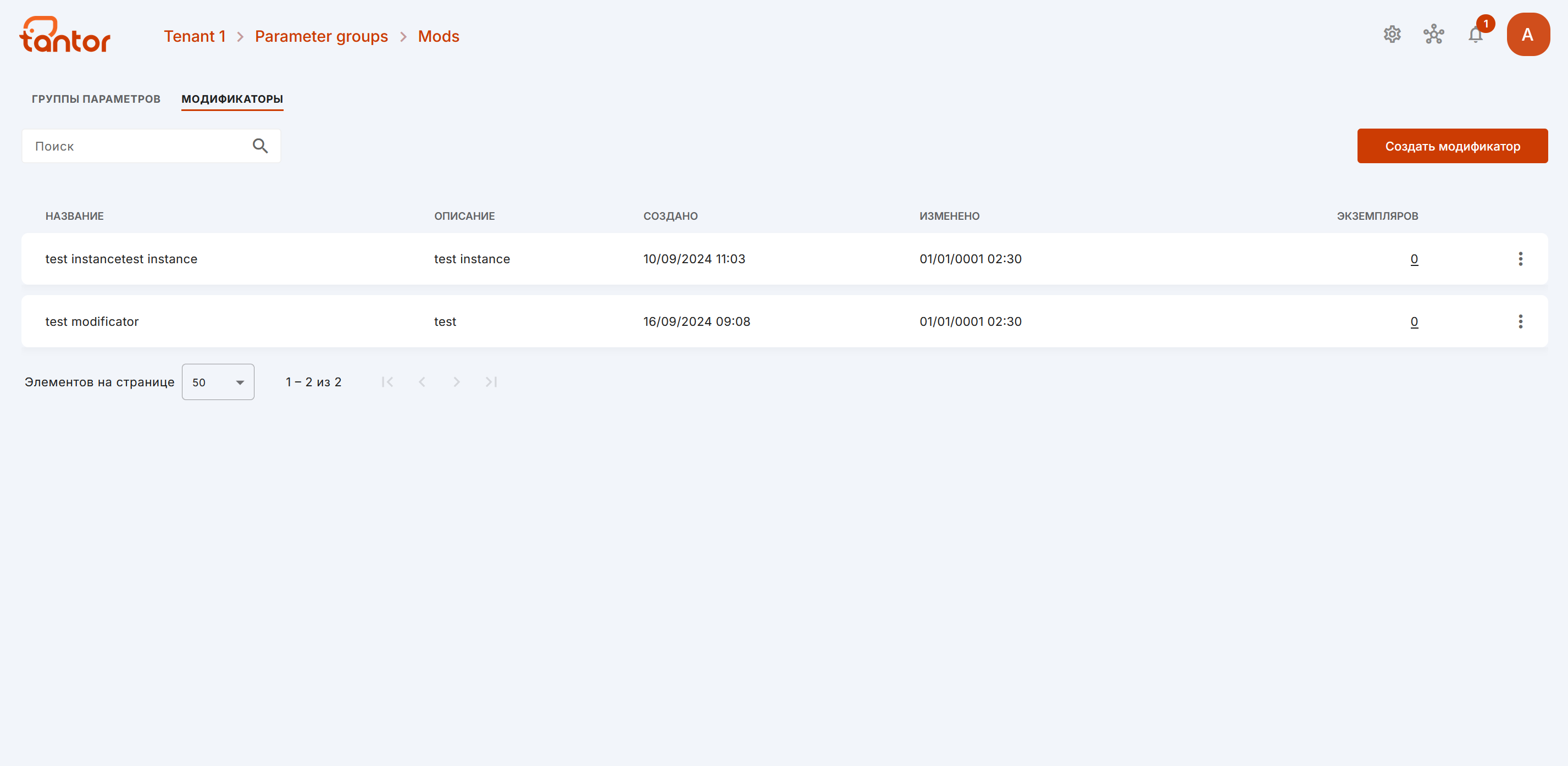Sort by Описание column header

pyautogui.click(x=464, y=216)
